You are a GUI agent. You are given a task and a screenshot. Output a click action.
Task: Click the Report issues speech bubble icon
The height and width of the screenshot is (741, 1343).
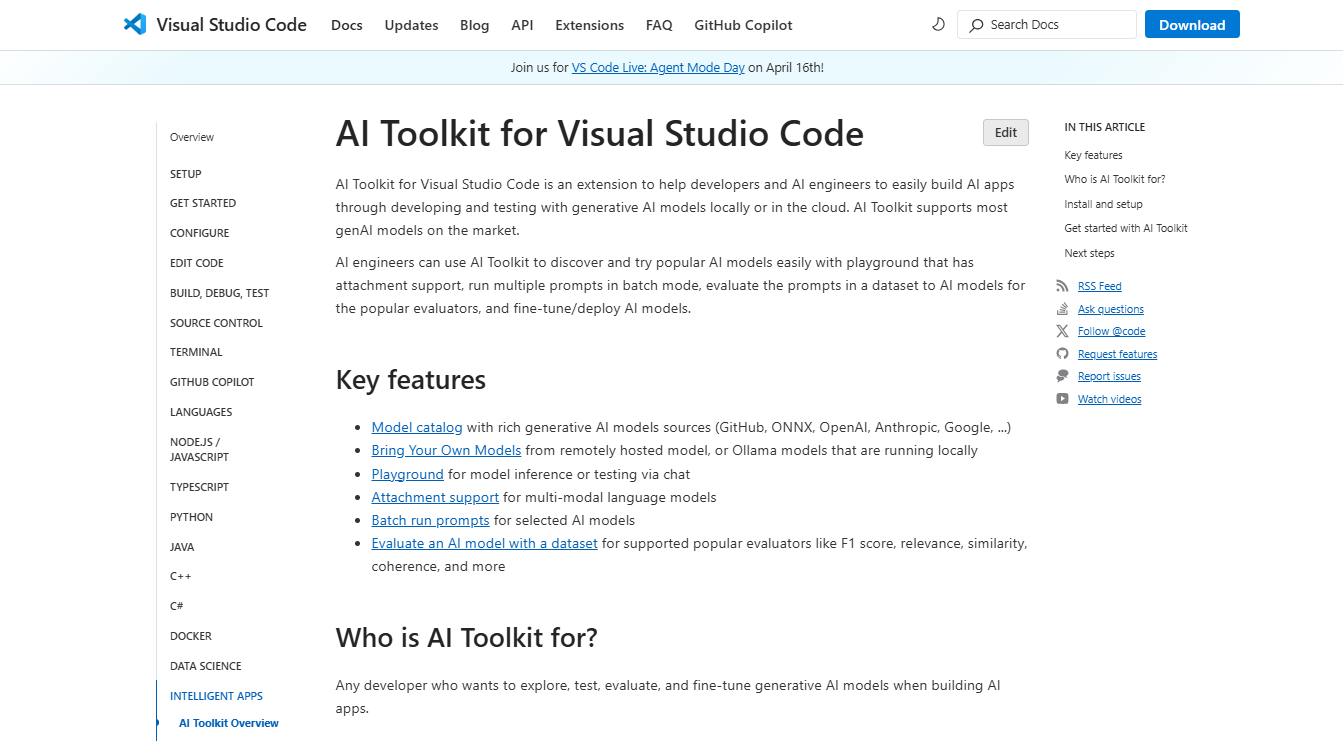[x=1062, y=376]
